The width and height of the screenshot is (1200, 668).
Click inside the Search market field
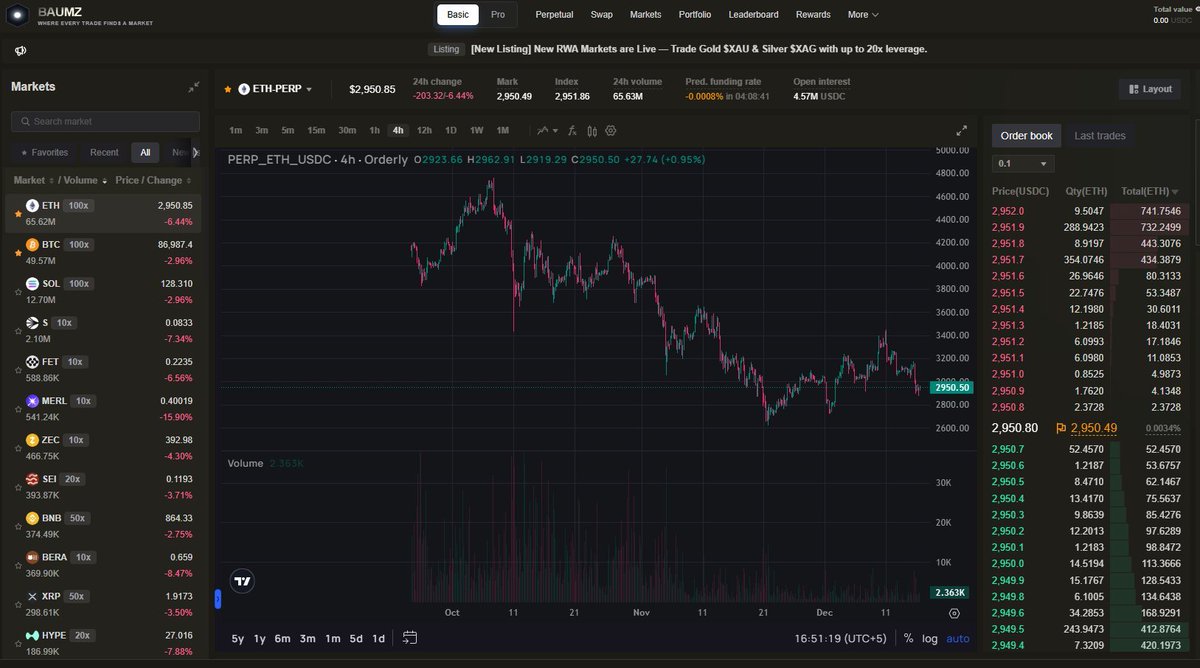coord(104,121)
